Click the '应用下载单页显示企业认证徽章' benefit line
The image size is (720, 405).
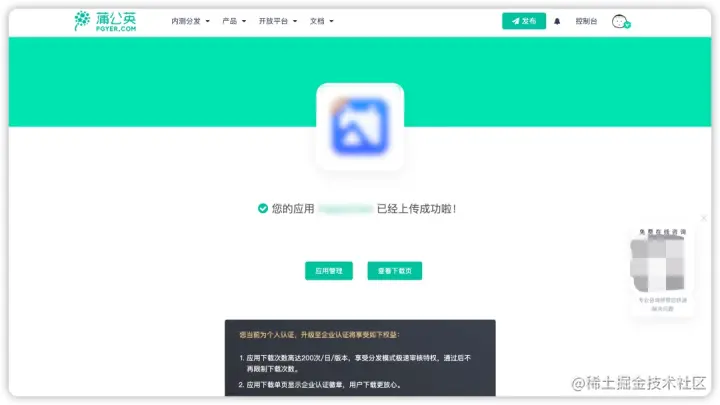click(320, 385)
